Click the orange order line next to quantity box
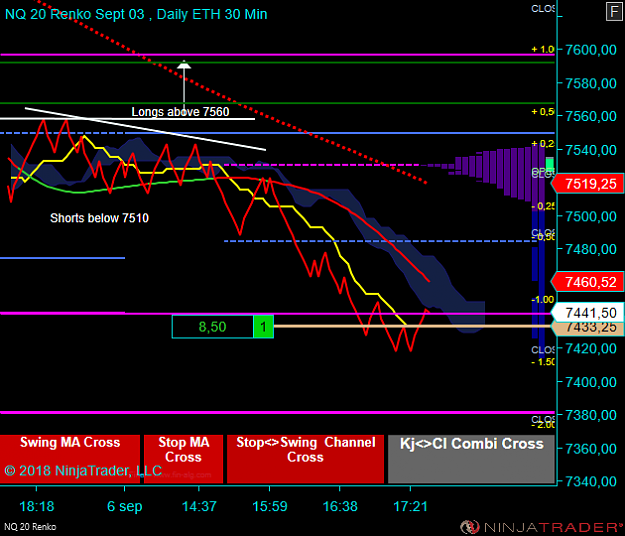 [412, 326]
